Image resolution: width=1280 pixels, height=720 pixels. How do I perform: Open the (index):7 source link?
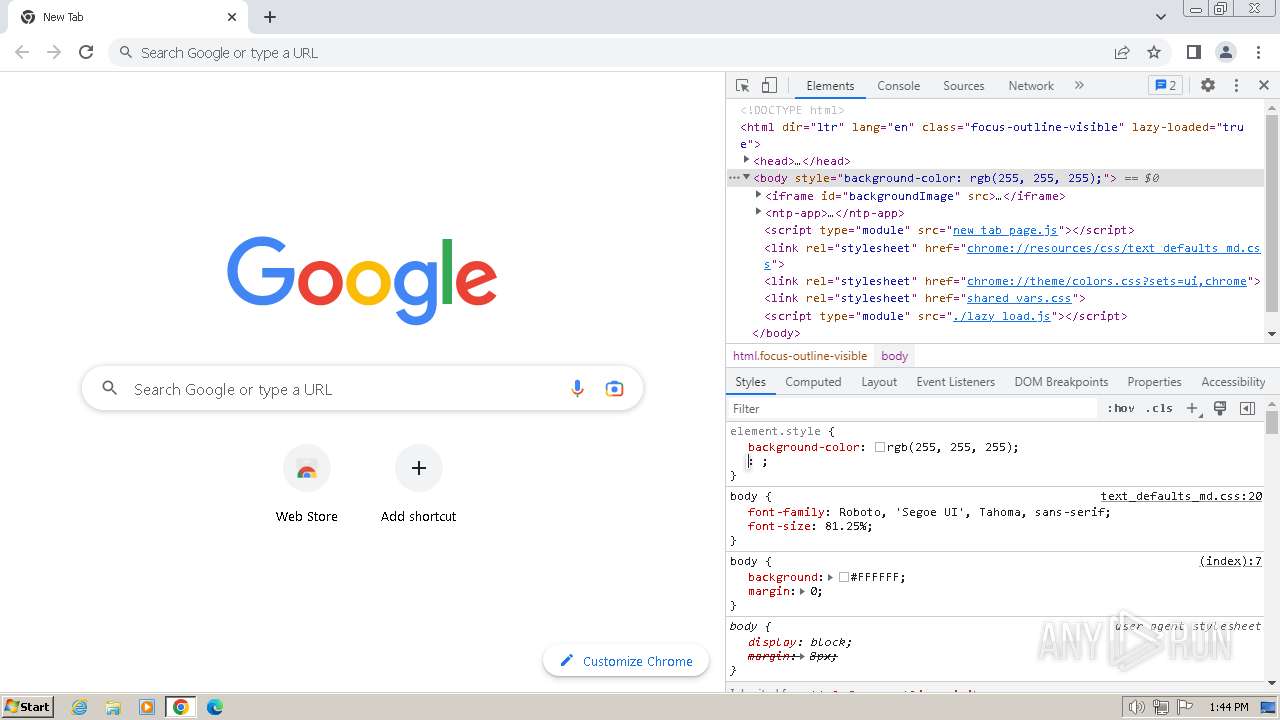[1231, 561]
